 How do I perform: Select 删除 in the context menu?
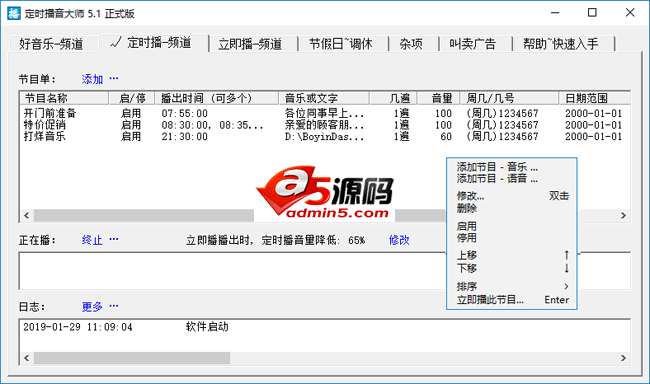[512, 208]
